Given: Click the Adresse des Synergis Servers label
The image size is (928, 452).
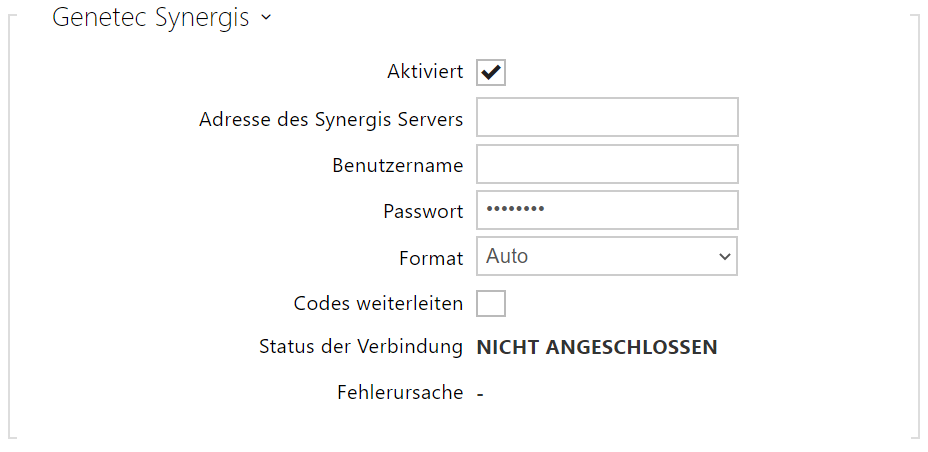Looking at the screenshot, I should (331, 119).
